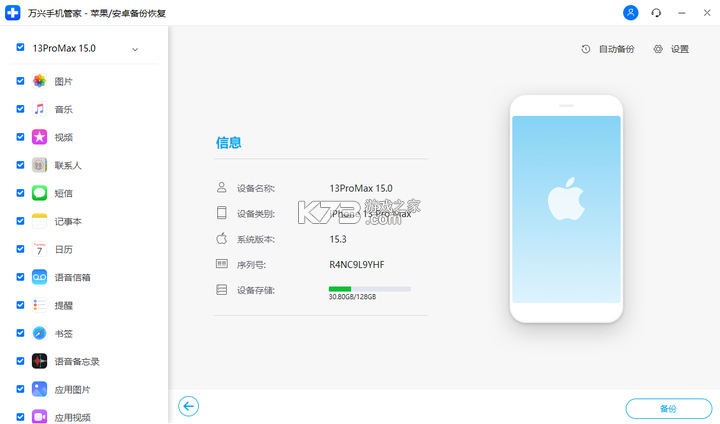Click the Photos (图片) app icon
Viewport: 720px width, 424px height.
tap(39, 81)
